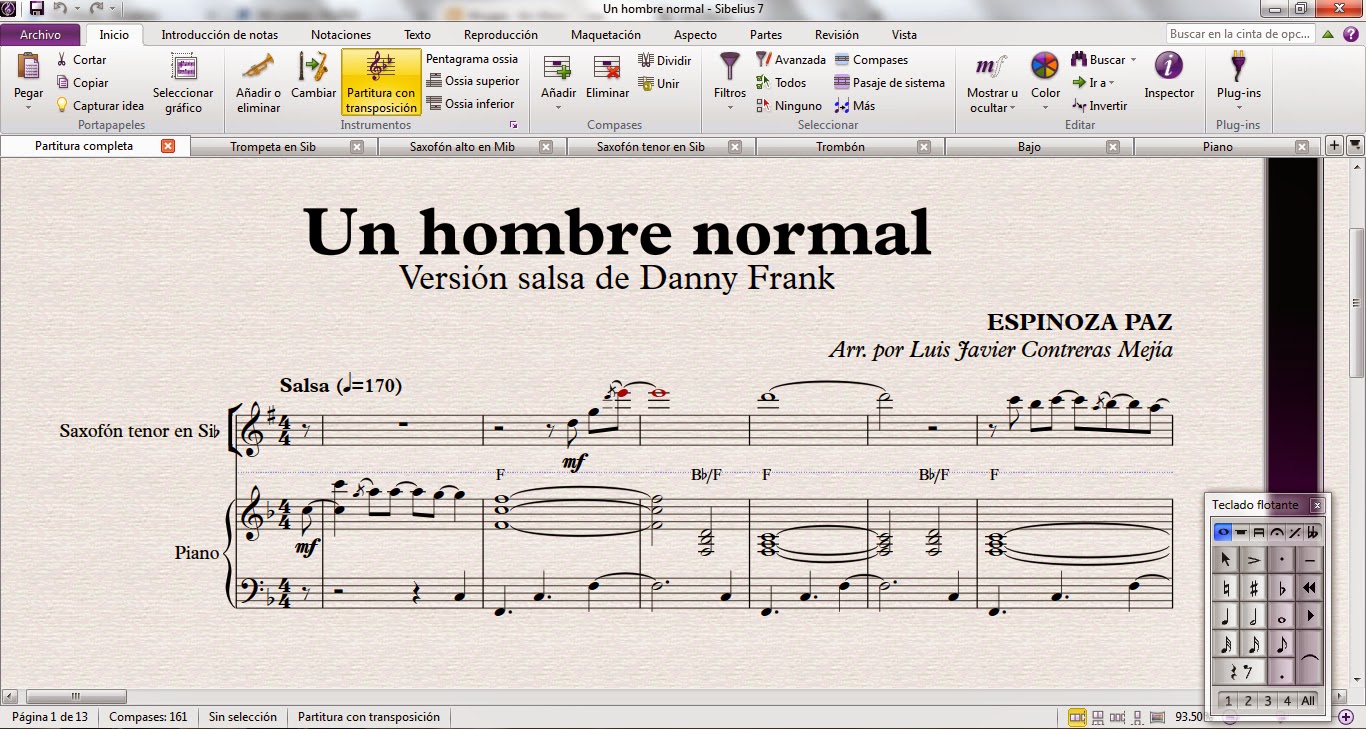Click Capturar idea lightbulb button
Image resolution: width=1366 pixels, height=729 pixels.
tap(100, 105)
